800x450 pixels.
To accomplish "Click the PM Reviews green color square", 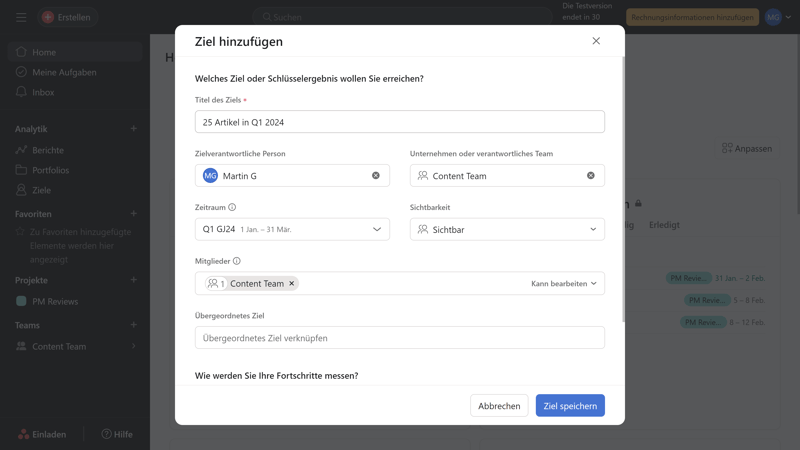I will (x=21, y=301).
